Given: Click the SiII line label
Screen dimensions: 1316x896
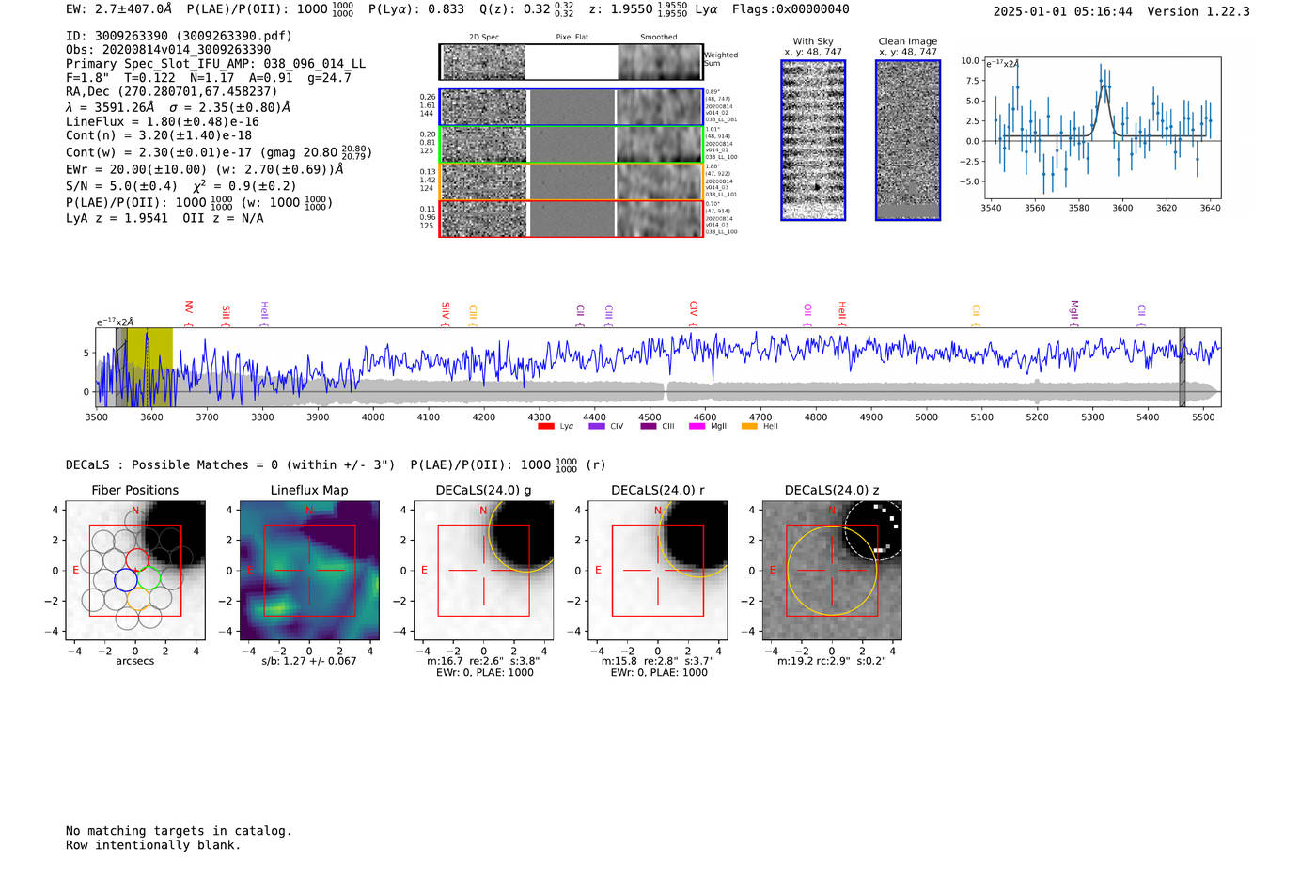Looking at the screenshot, I should click(x=226, y=313).
